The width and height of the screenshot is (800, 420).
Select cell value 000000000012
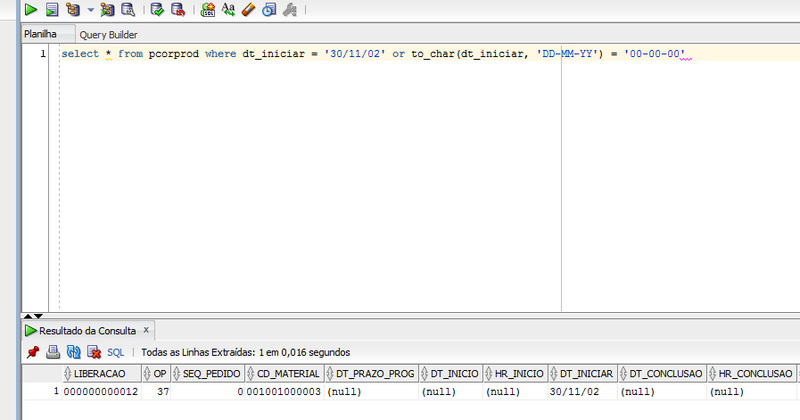pyautogui.click(x=101, y=391)
